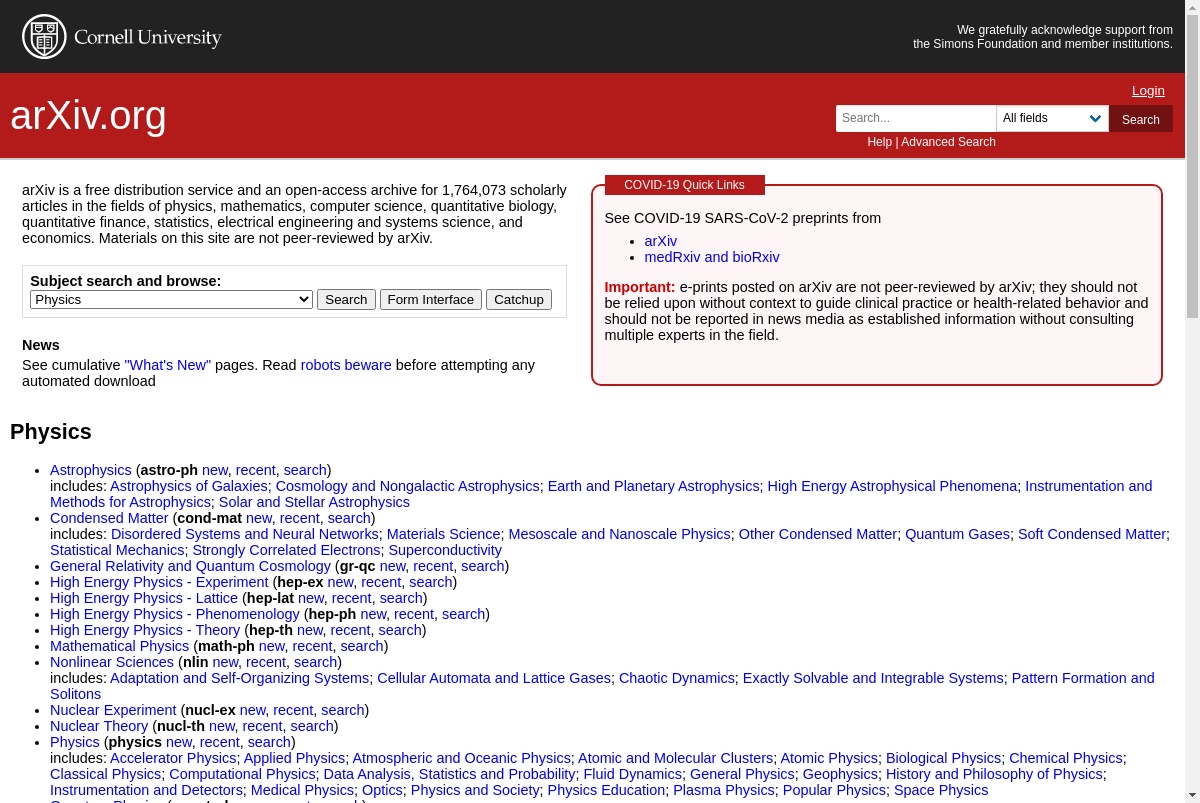Open the All fields dropdown

(x=1052, y=118)
